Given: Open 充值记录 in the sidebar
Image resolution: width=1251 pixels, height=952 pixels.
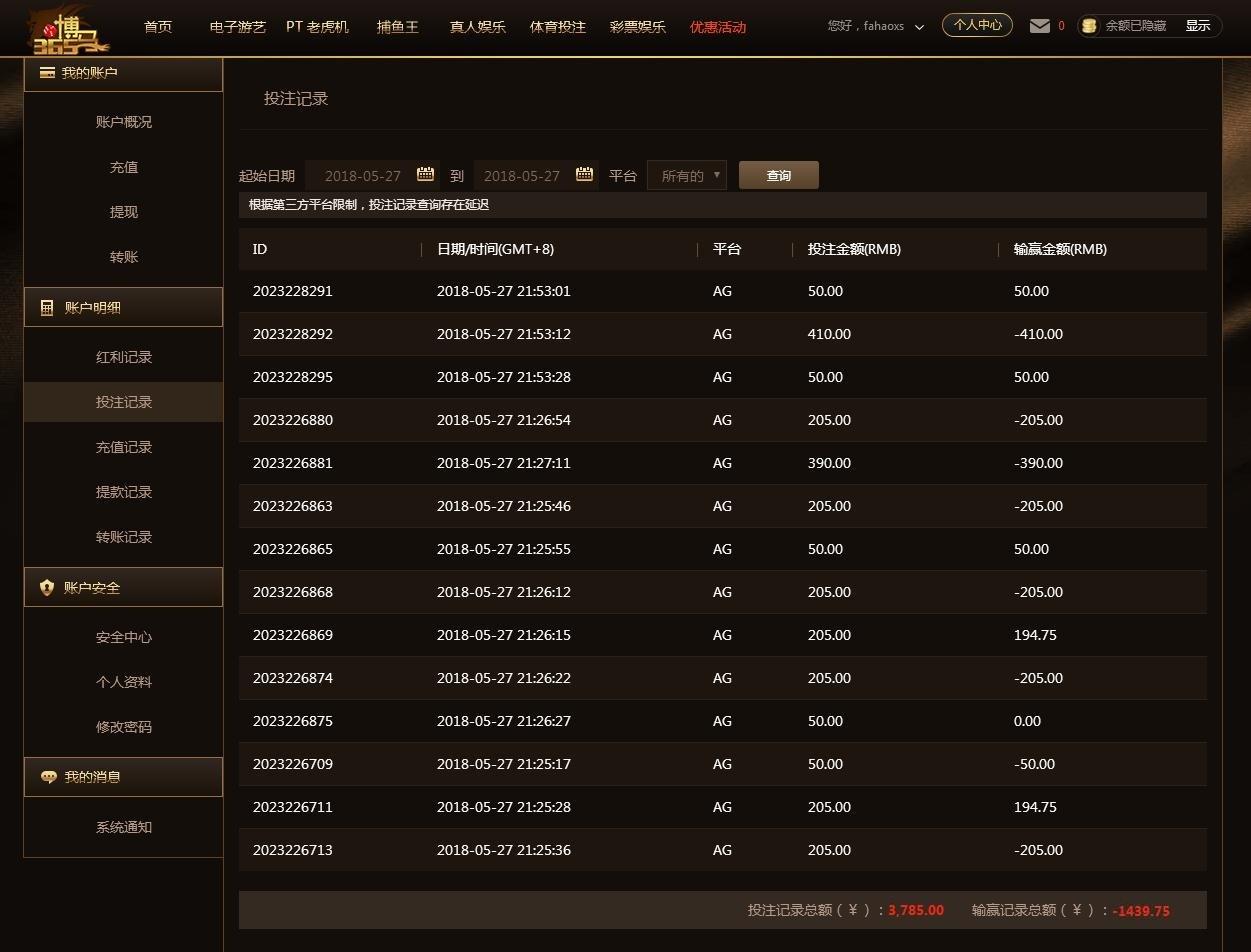Looking at the screenshot, I should tap(124, 447).
